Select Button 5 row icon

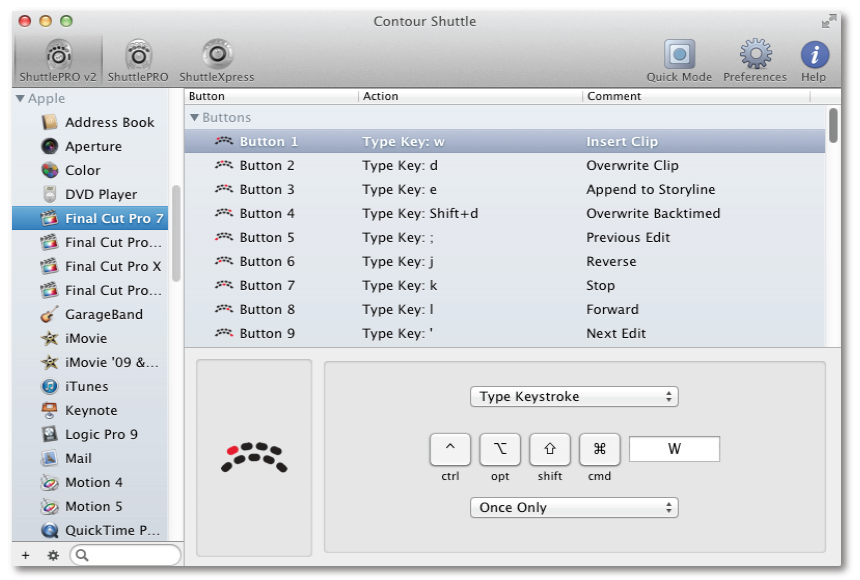tap(224, 238)
